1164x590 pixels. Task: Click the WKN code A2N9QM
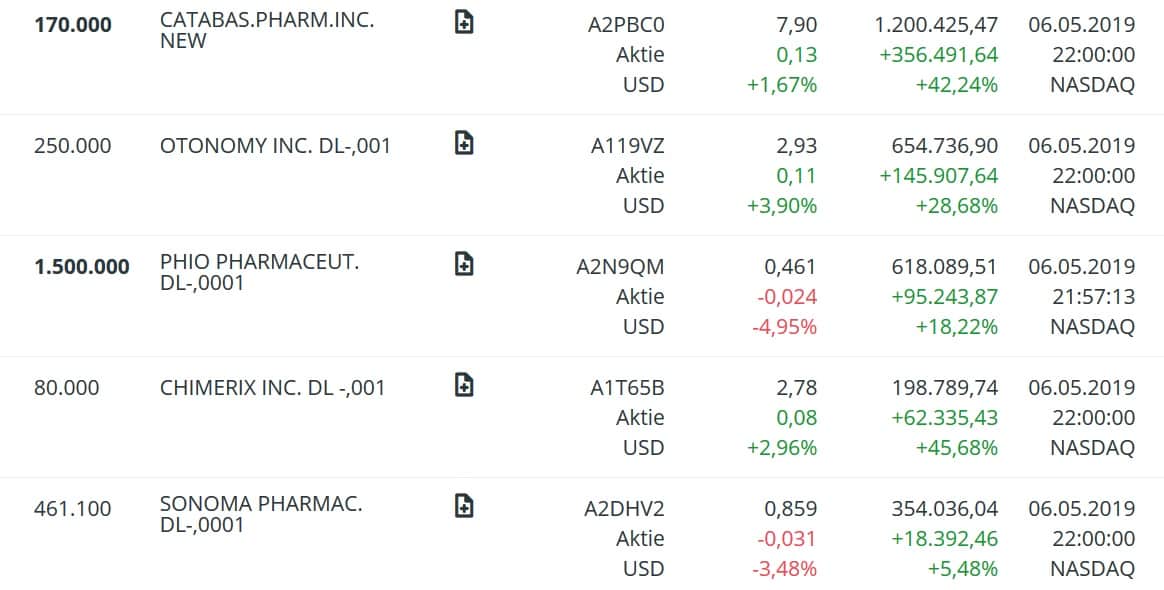[620, 267]
